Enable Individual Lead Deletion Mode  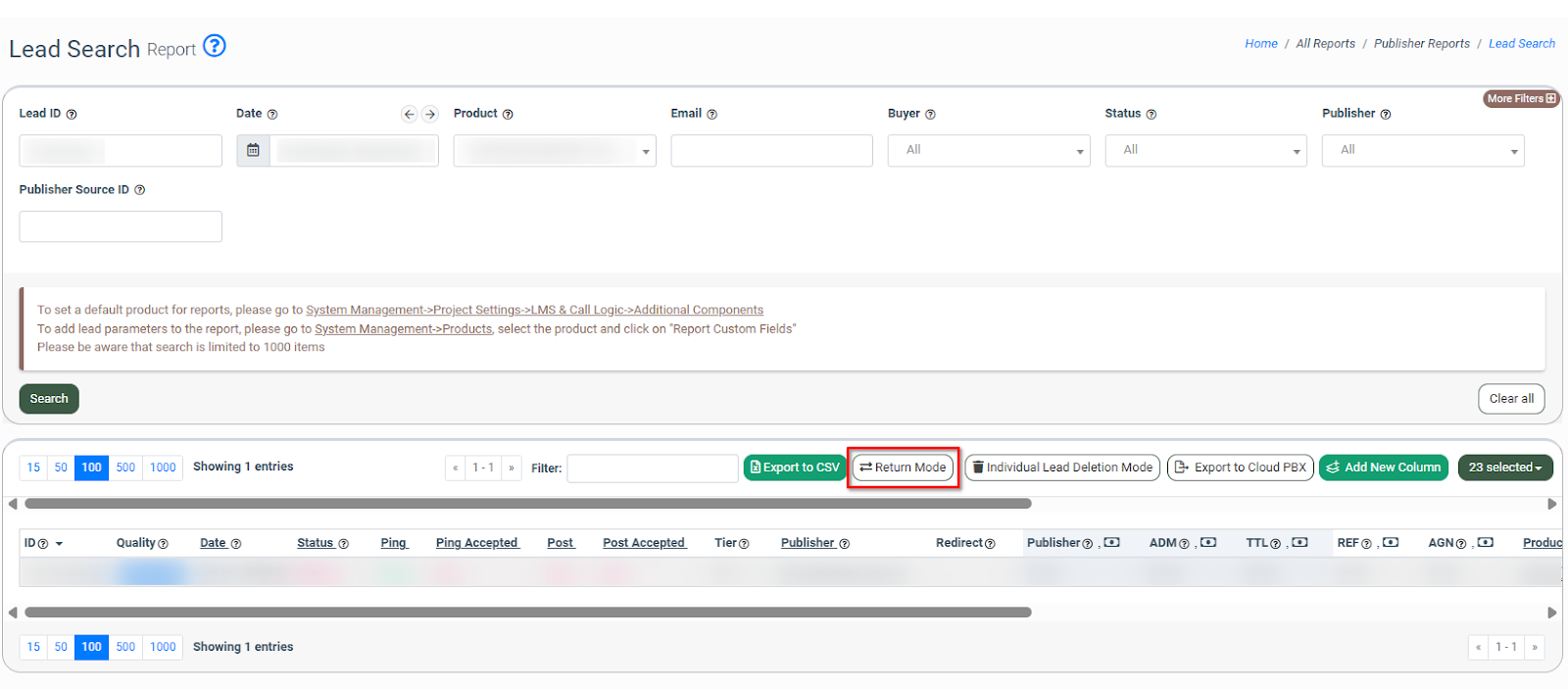(x=1062, y=468)
